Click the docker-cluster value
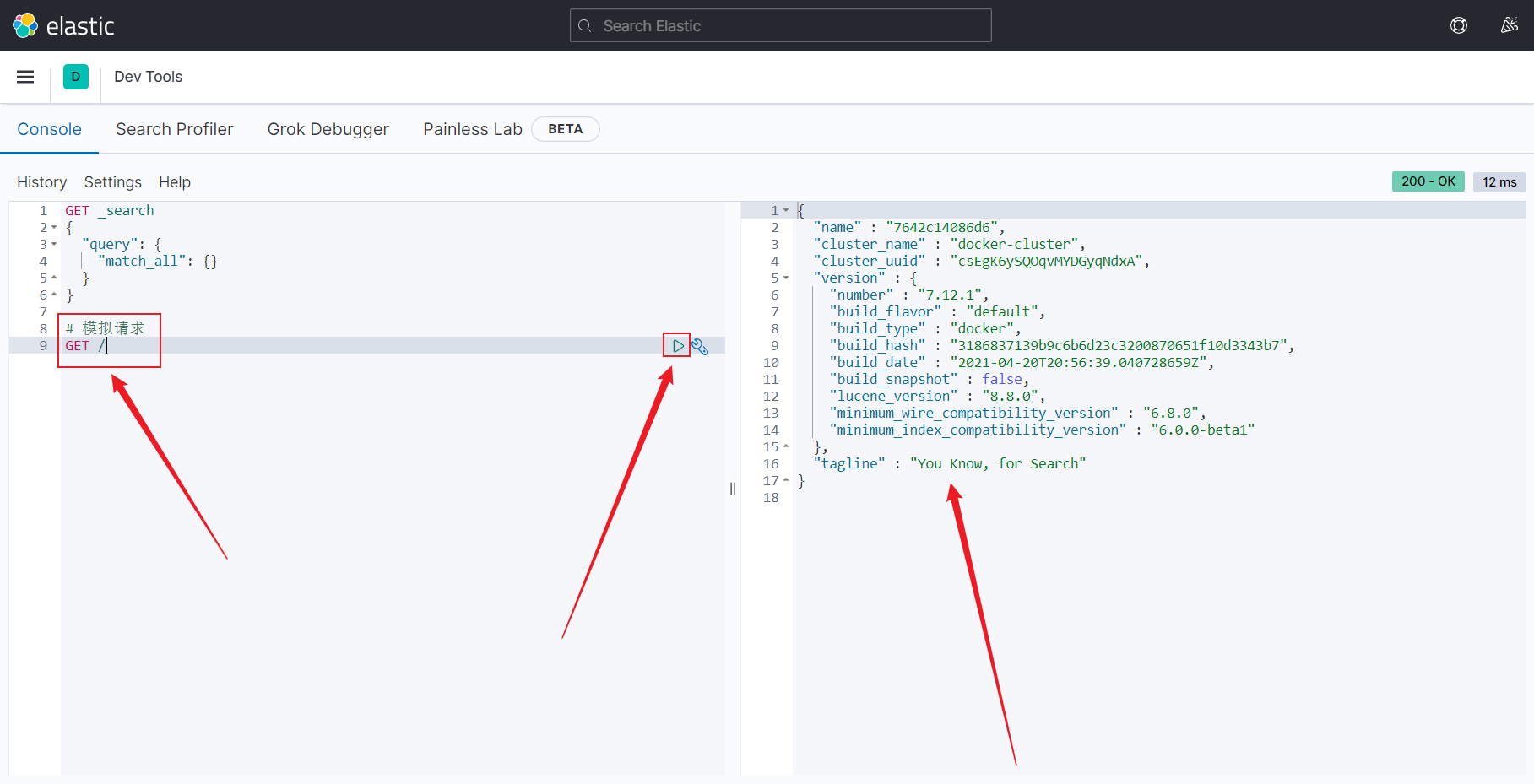The image size is (1534, 784). [1015, 244]
